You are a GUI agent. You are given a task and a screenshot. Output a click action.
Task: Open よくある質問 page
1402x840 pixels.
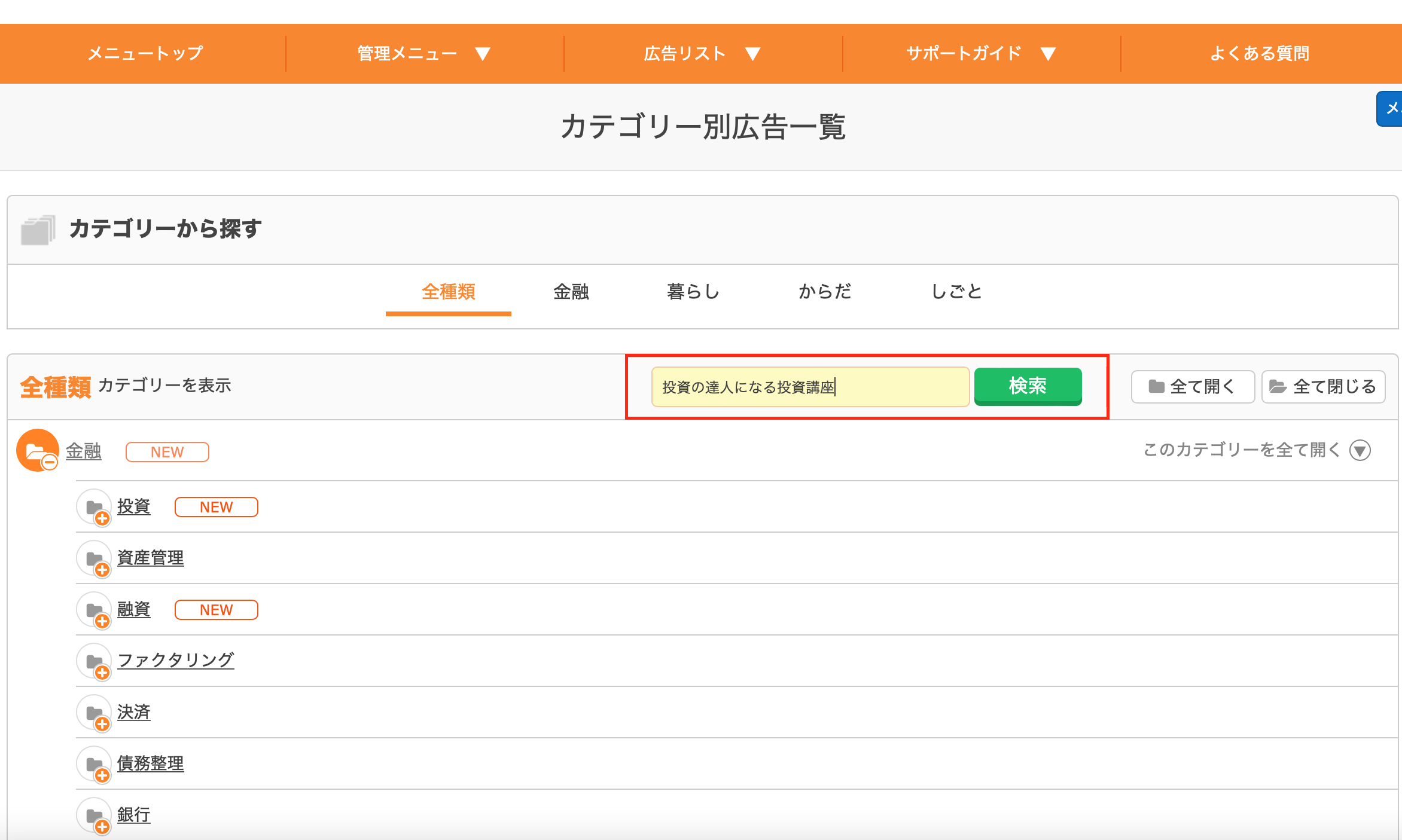click(1260, 53)
